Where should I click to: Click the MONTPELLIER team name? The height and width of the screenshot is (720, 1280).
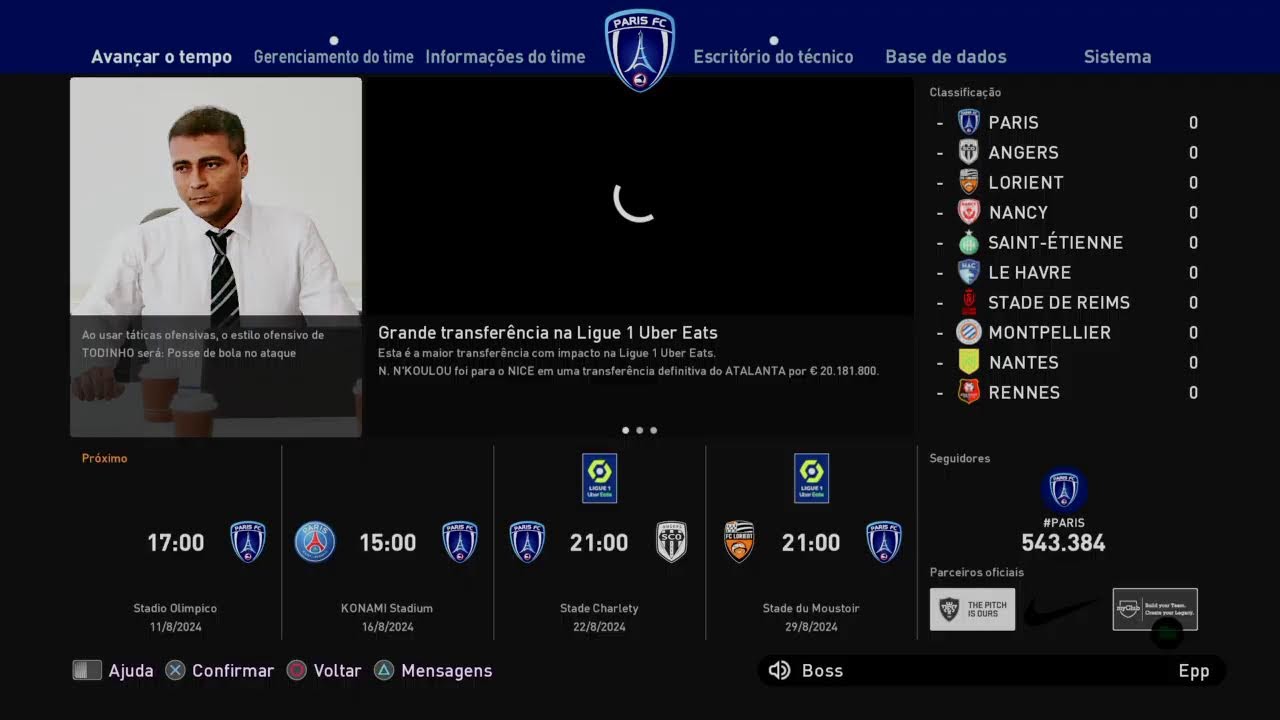pyautogui.click(x=1050, y=333)
